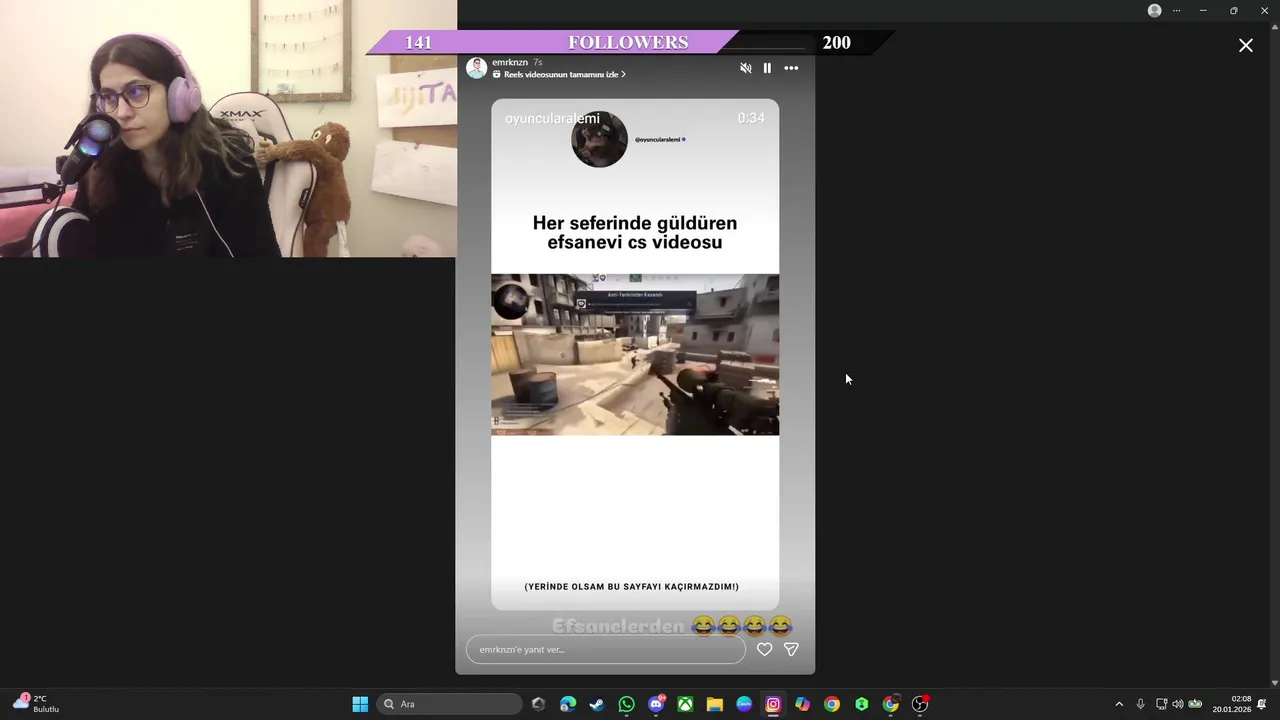Click the oyuncularalemi account label on reel
The image size is (1280, 720).
point(552,118)
